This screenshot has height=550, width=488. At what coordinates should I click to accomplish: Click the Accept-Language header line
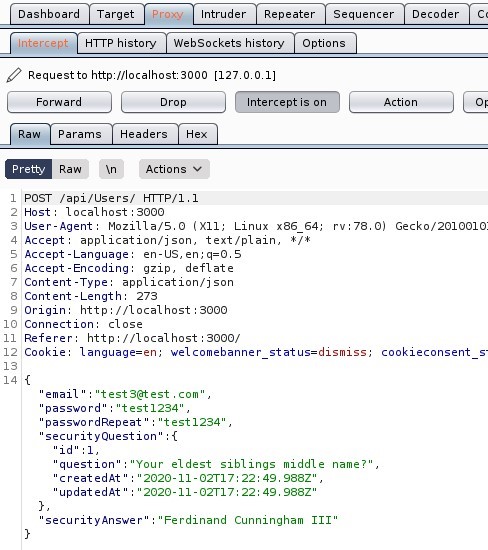pos(133,254)
